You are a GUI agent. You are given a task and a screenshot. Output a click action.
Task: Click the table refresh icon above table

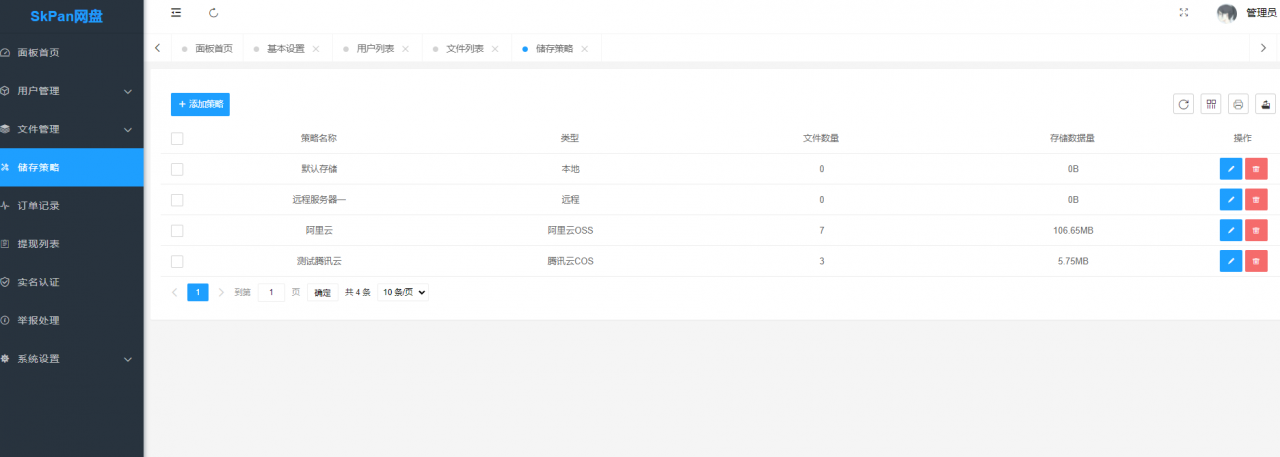pos(1183,104)
